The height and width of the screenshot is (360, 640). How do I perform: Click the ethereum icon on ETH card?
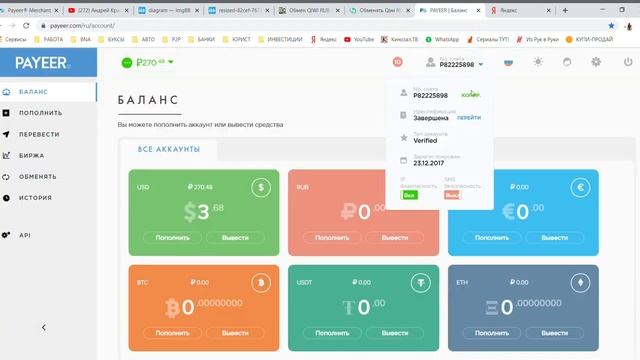[x=580, y=283]
